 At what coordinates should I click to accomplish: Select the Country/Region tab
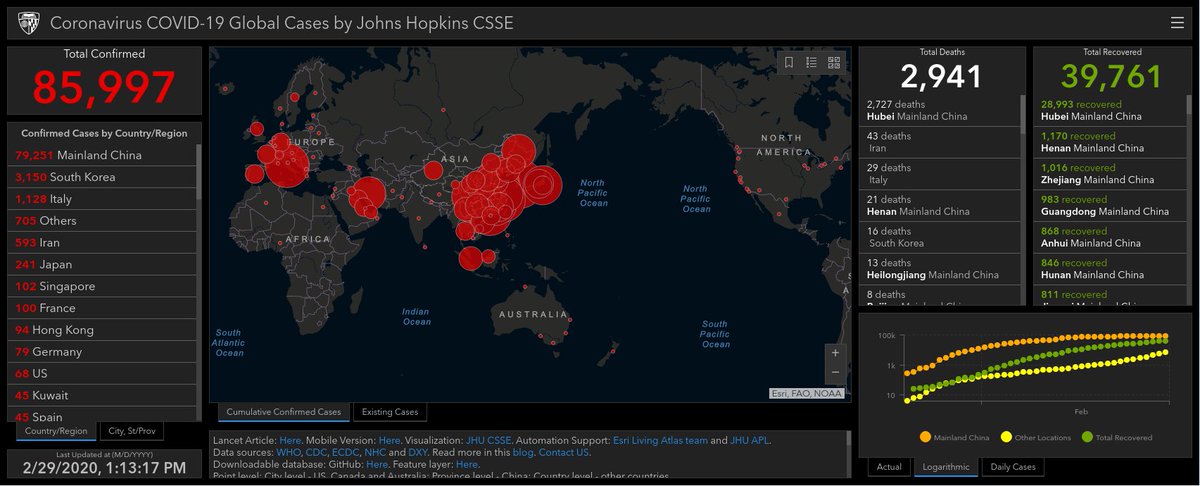(57, 432)
